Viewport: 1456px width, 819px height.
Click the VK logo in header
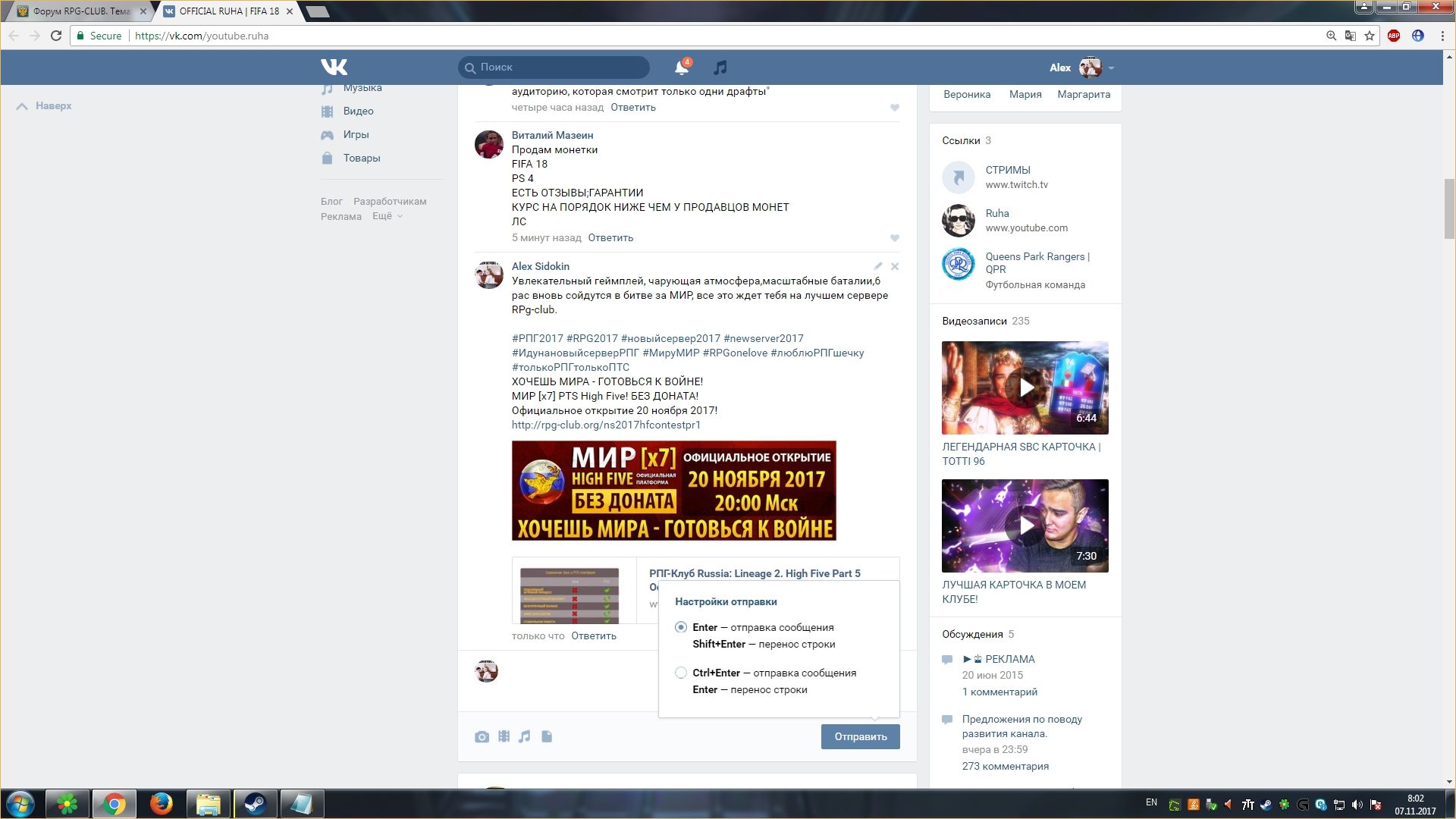tap(334, 67)
